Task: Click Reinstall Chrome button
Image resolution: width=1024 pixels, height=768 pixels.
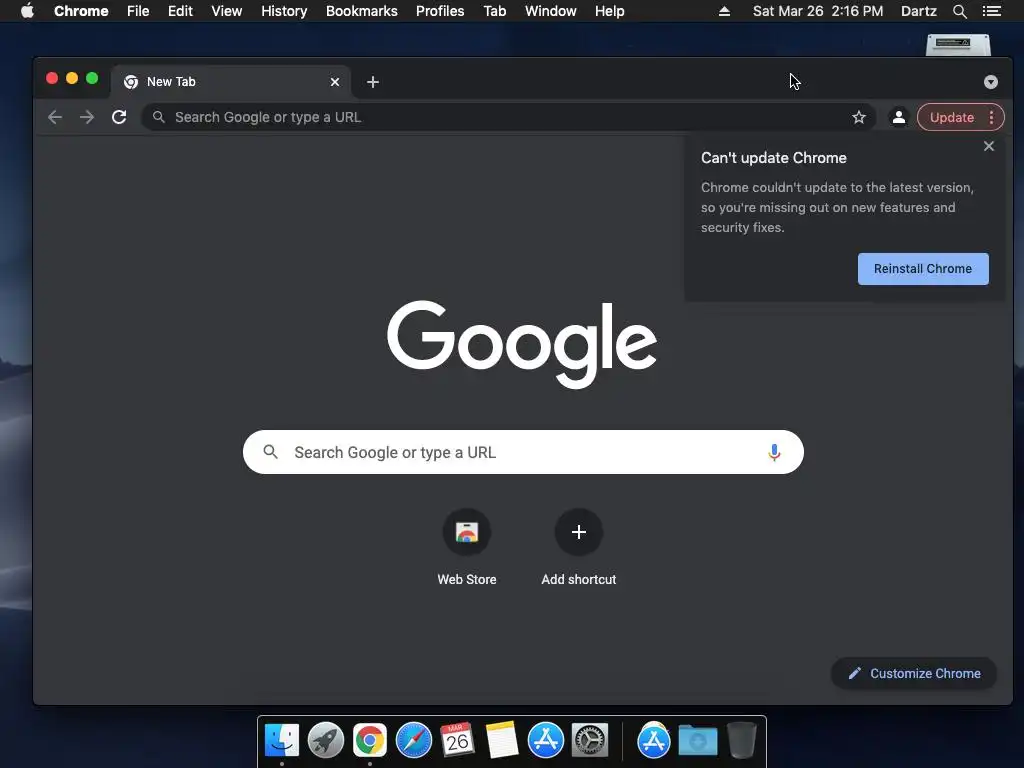Action: (x=923, y=269)
